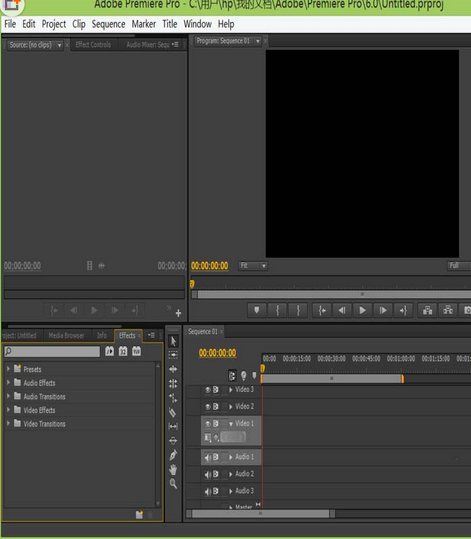Go to In point in Program monitor
Image resolution: width=471 pixels, height=539 pixels.
pyautogui.click(x=322, y=310)
